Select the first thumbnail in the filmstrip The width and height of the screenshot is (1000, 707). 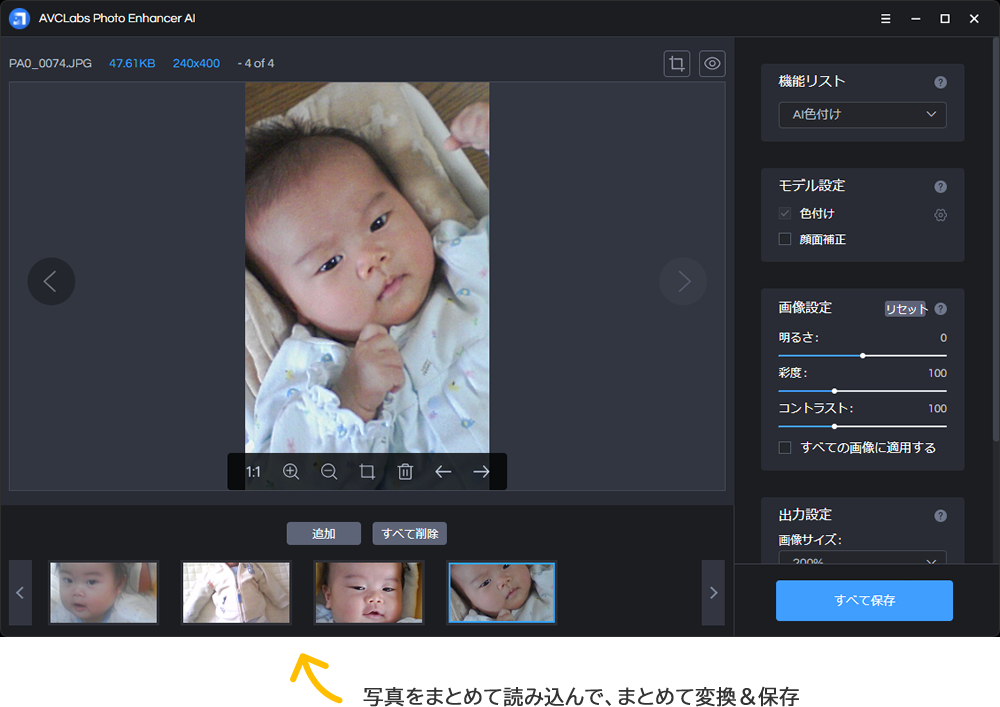coord(104,593)
